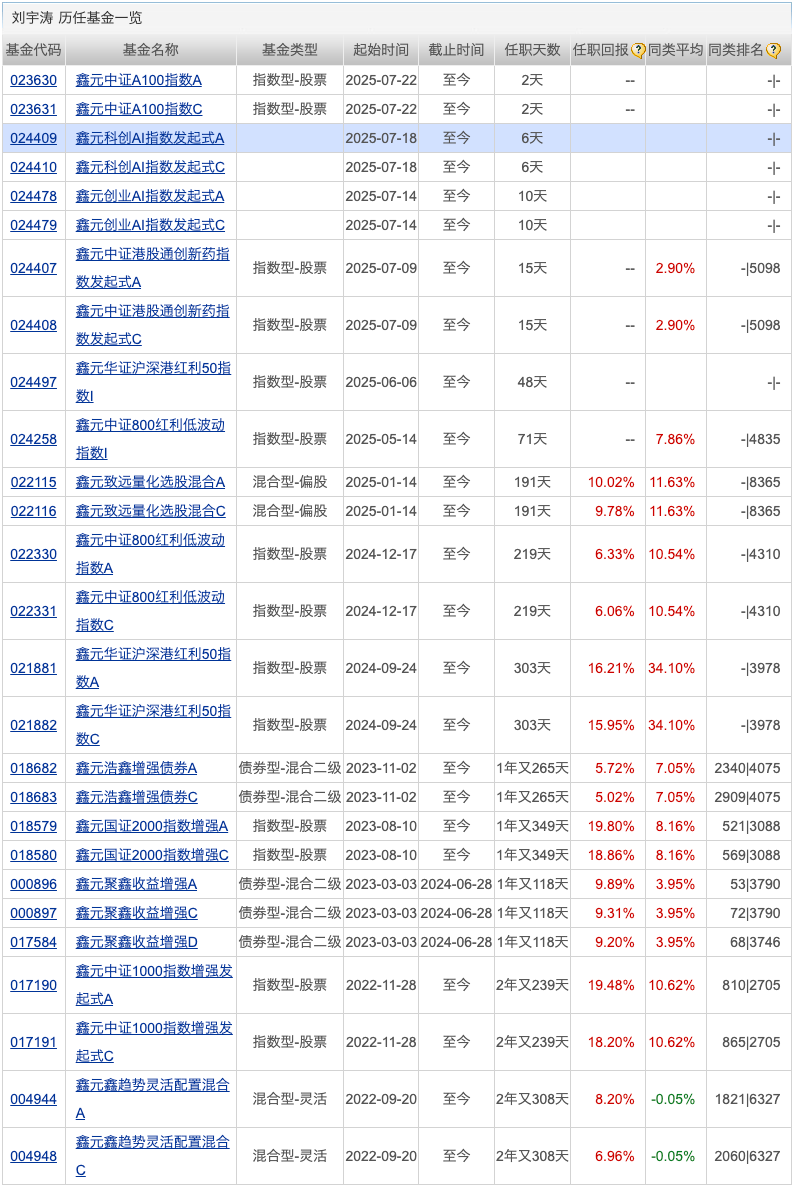Click the help icon beside 任职回报 header

(638, 51)
